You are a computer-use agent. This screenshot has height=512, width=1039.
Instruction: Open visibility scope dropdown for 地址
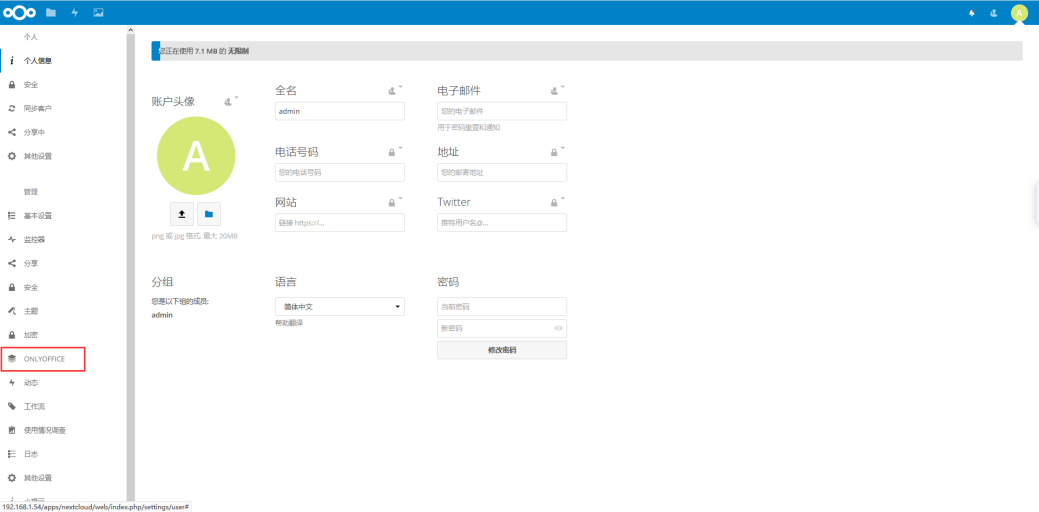557,152
